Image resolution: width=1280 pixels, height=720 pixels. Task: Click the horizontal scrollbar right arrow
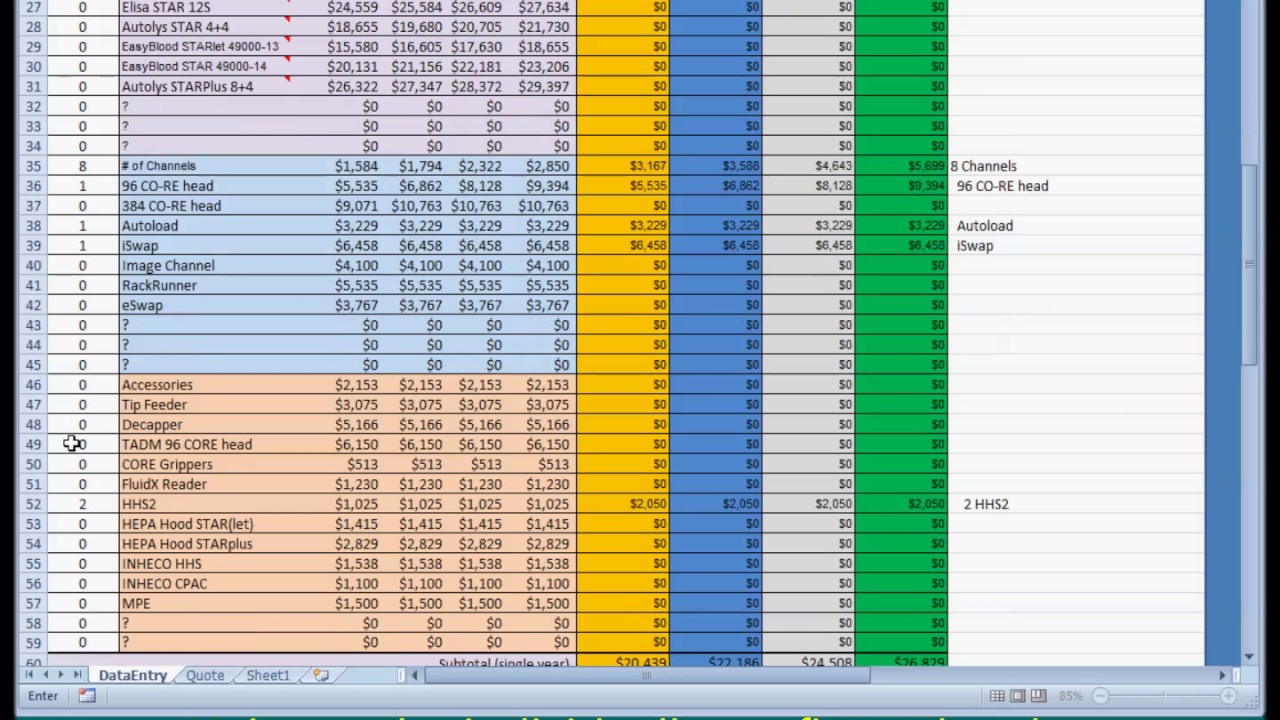(x=1222, y=676)
